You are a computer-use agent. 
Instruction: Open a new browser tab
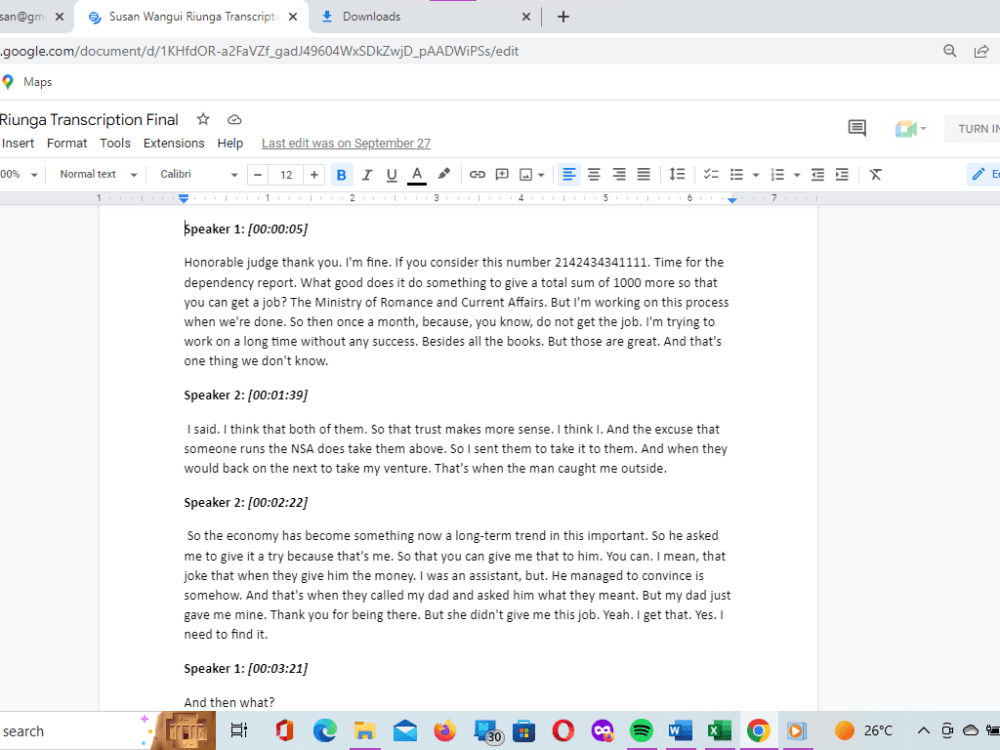(563, 17)
